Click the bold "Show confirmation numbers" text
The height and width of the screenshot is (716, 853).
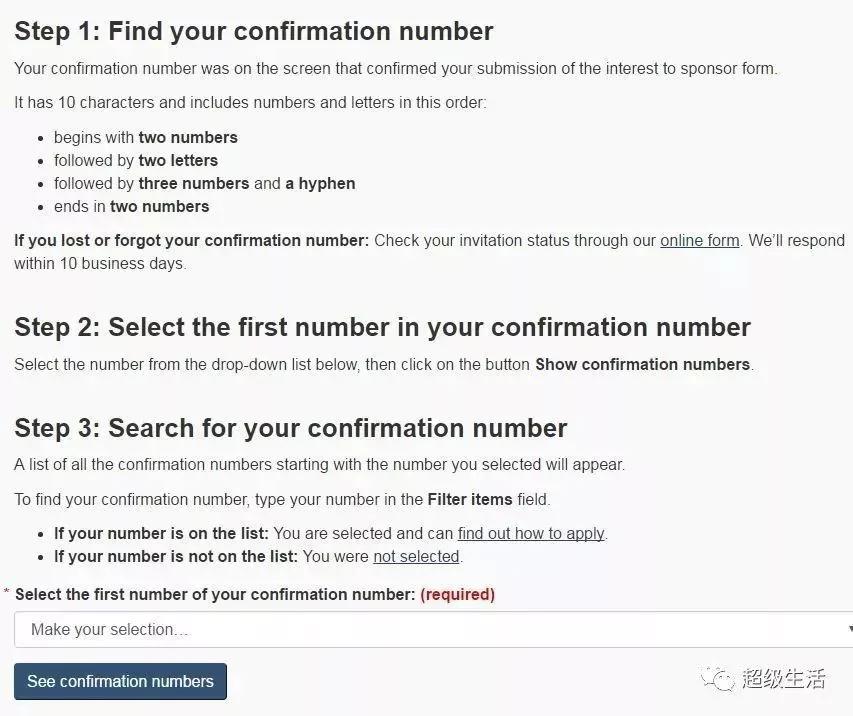click(642, 365)
